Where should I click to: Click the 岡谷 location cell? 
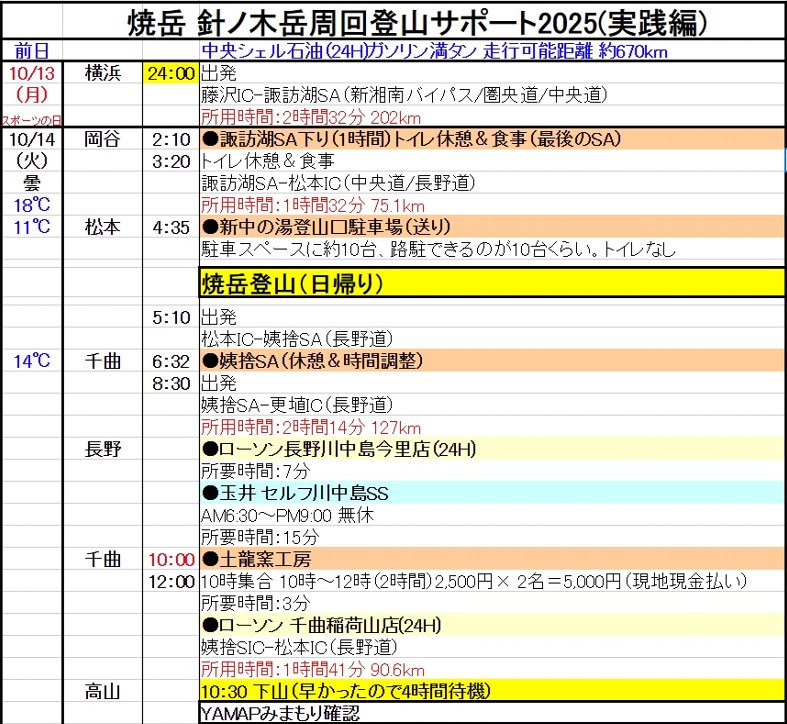pyautogui.click(x=103, y=139)
